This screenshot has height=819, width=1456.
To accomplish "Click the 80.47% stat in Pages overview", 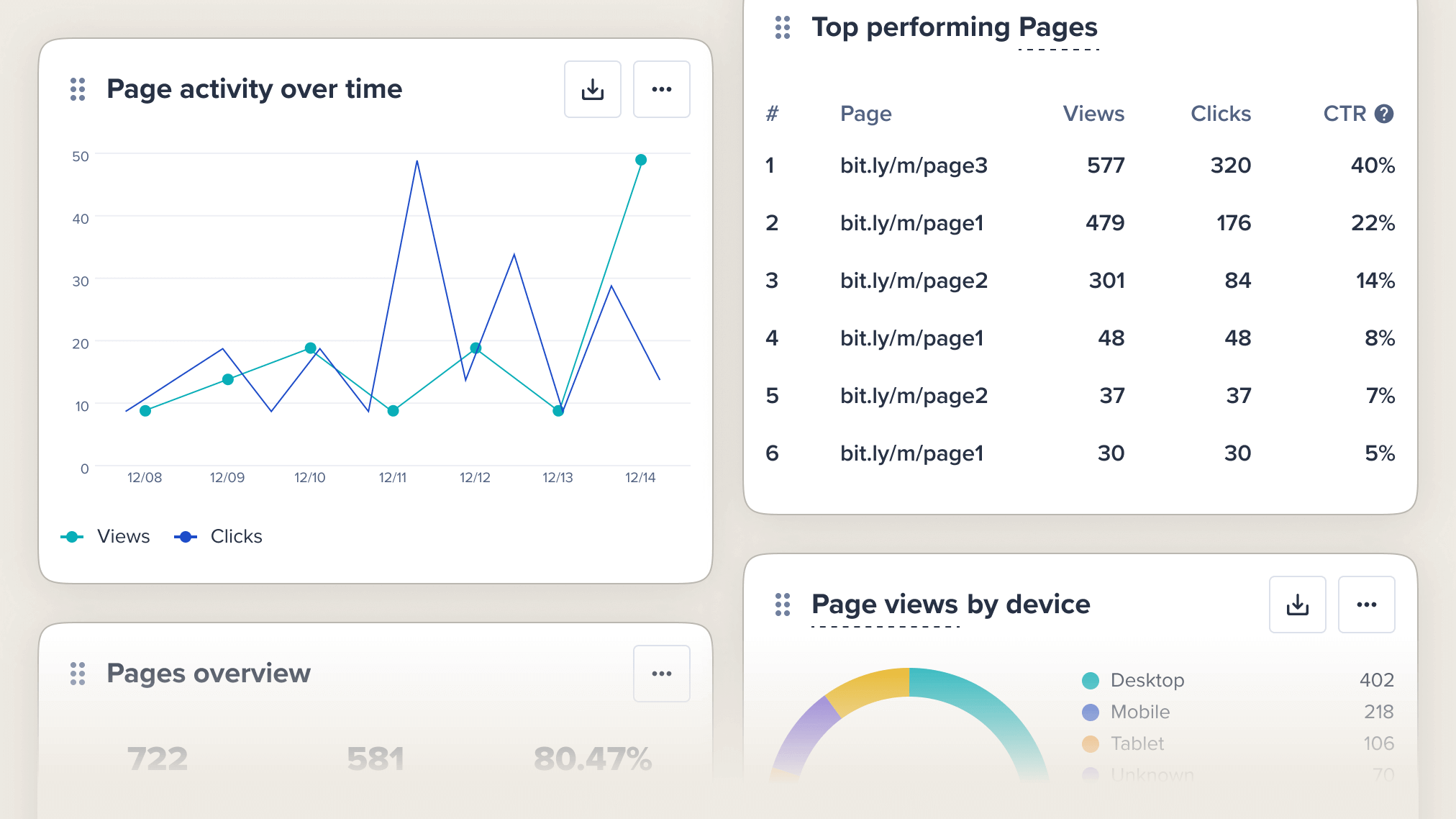I will coord(592,757).
